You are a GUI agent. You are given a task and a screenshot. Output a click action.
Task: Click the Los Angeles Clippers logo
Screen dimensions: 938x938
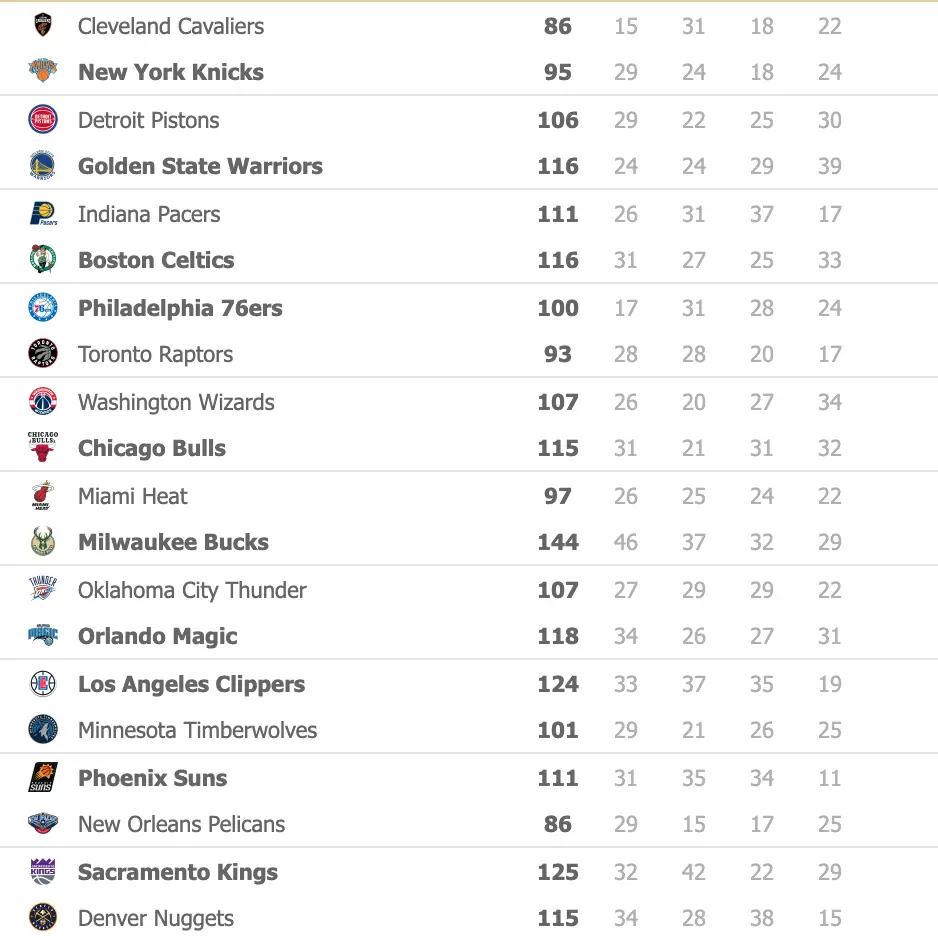click(42, 684)
